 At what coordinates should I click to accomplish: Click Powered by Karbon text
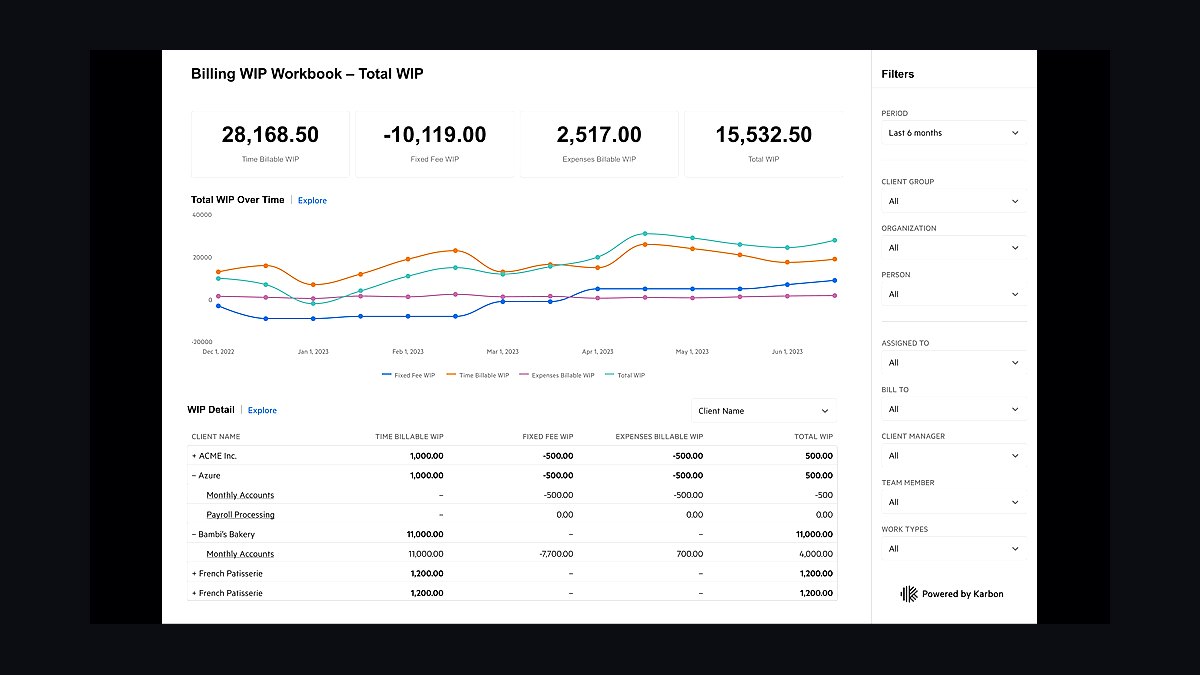click(x=962, y=594)
